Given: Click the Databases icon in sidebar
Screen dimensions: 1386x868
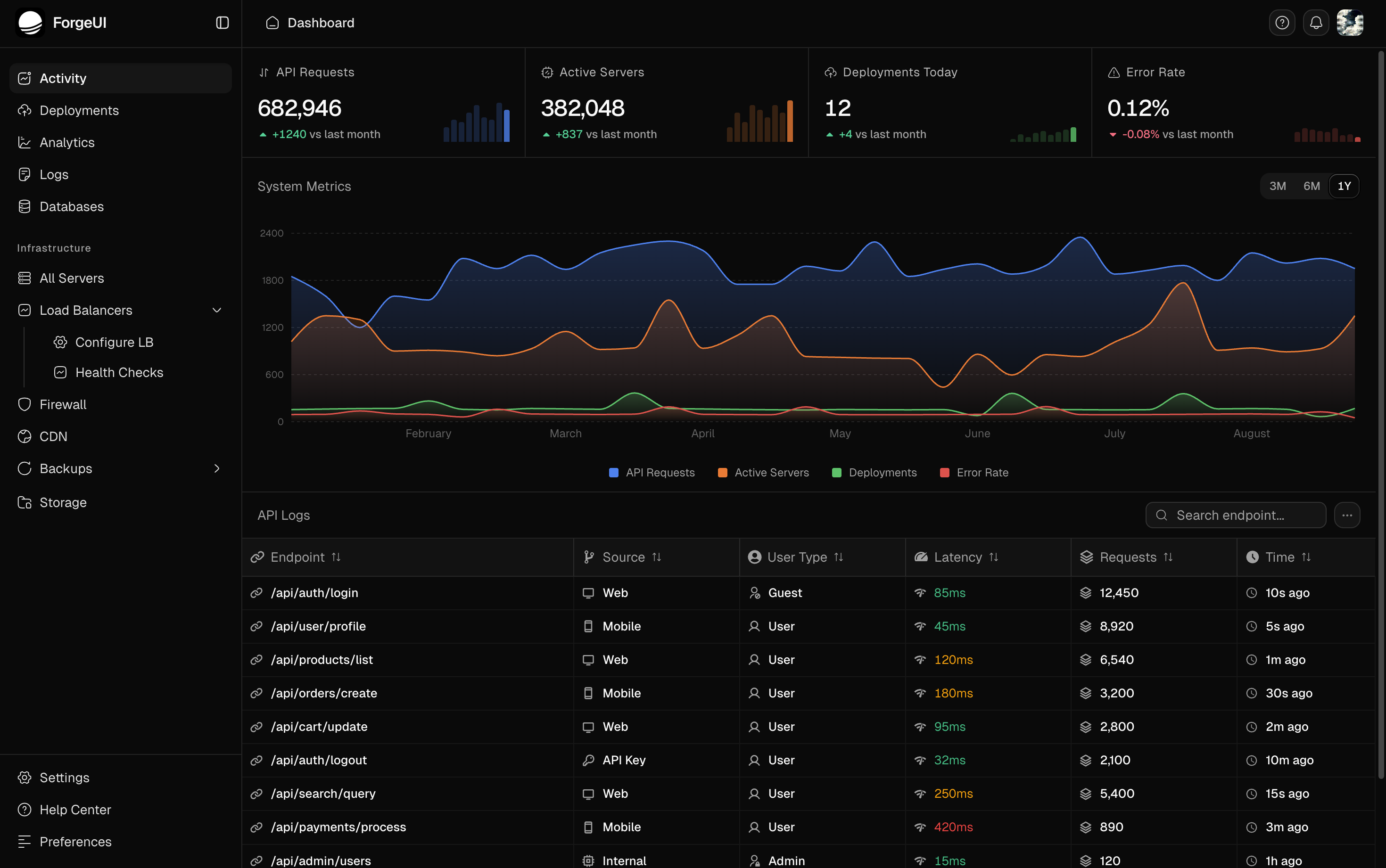Looking at the screenshot, I should pos(24,206).
